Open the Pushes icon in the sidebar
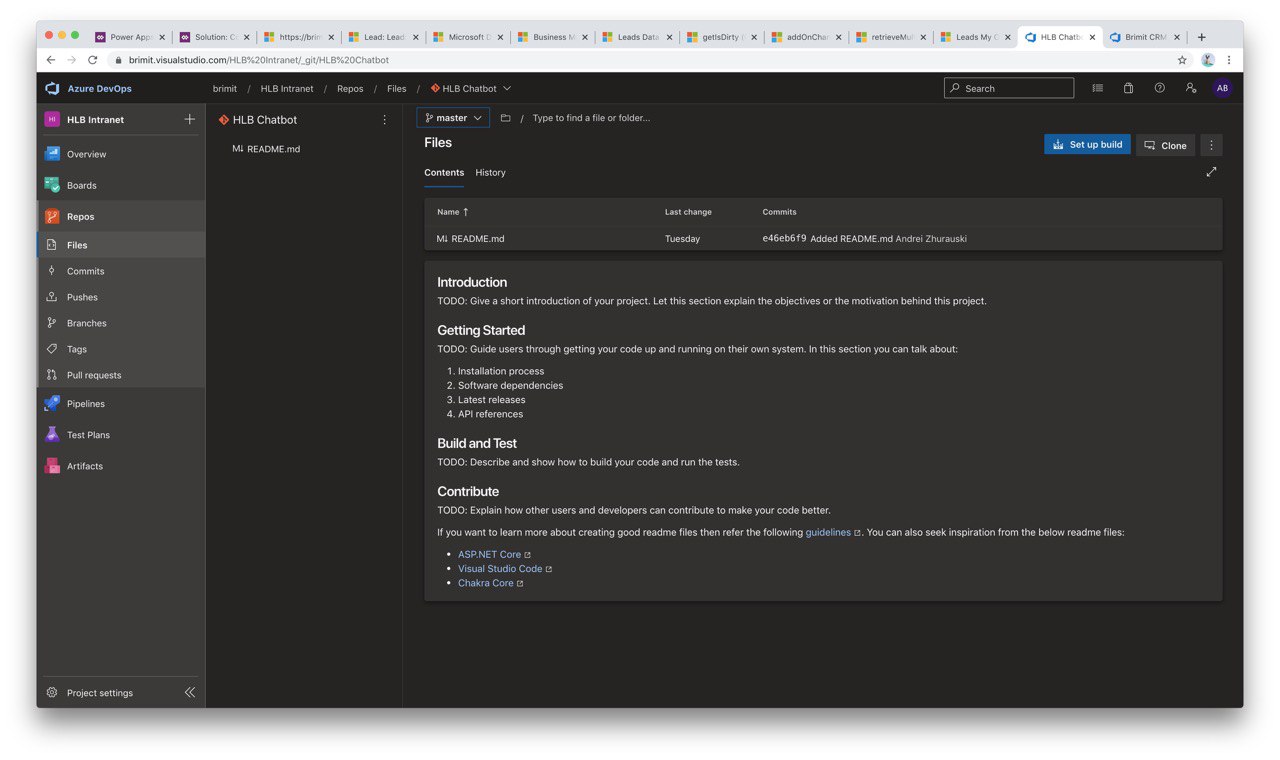 click(x=52, y=297)
